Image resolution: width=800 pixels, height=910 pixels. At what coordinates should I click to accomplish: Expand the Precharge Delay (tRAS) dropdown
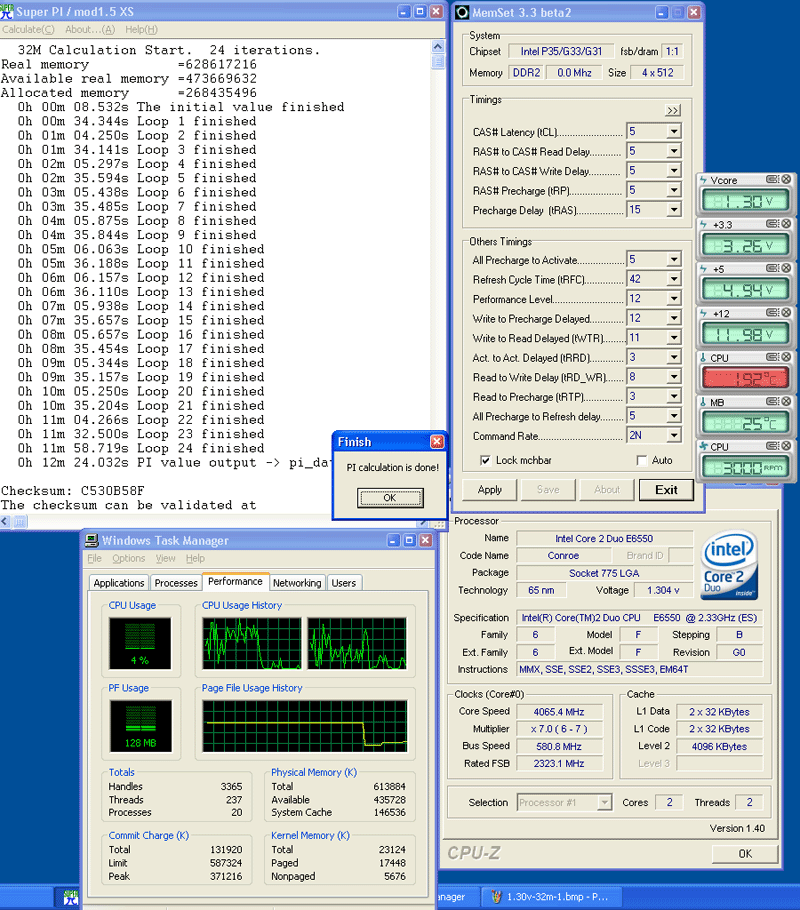(x=673, y=210)
